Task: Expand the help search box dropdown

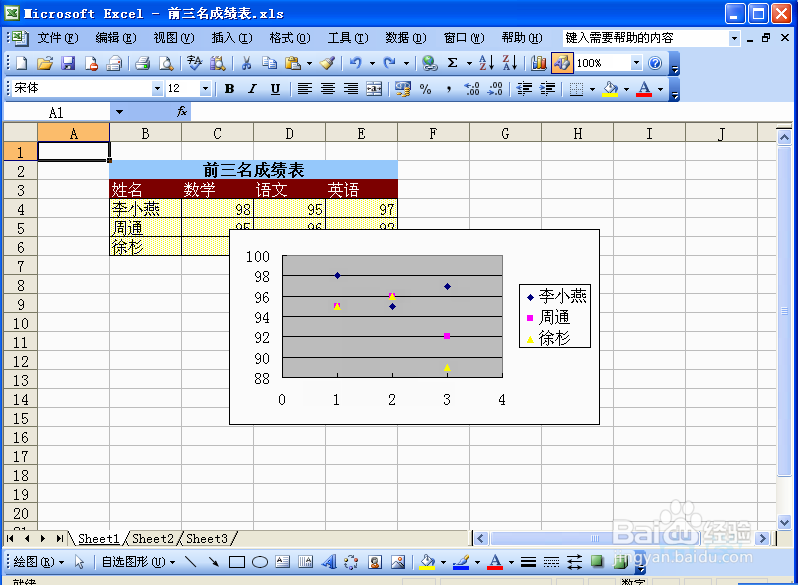Action: point(734,38)
